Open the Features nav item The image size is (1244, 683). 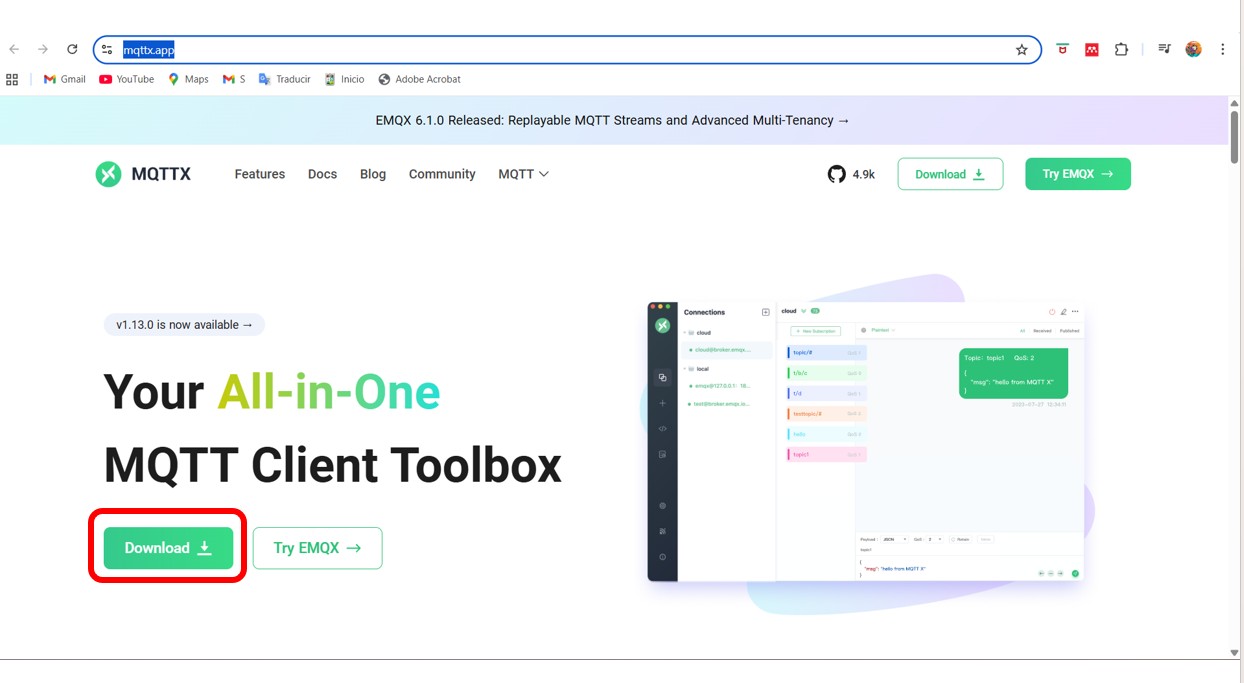point(260,174)
